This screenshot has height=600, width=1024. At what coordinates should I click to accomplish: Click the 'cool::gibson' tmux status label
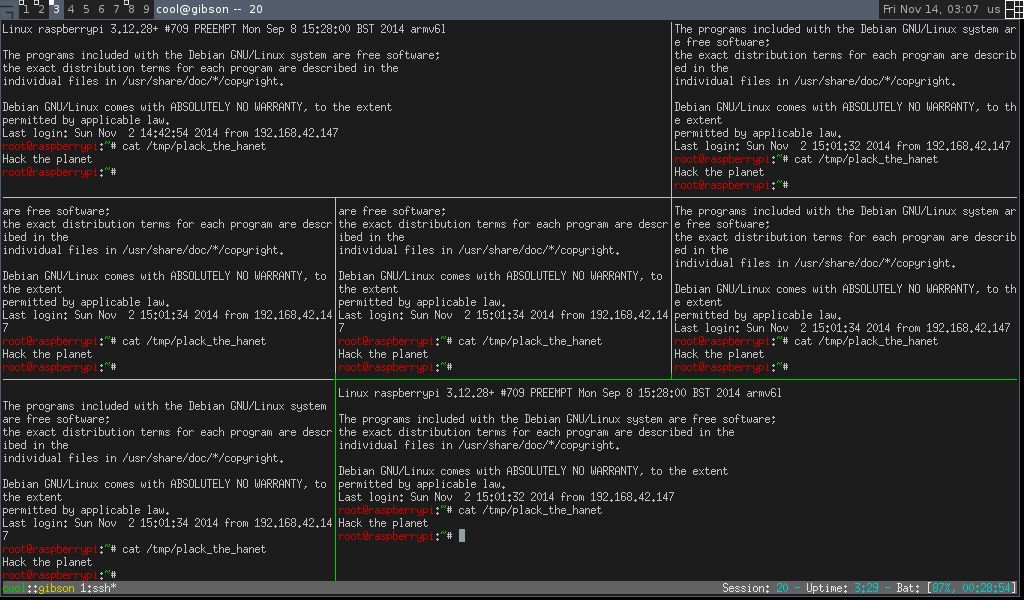coord(39,588)
